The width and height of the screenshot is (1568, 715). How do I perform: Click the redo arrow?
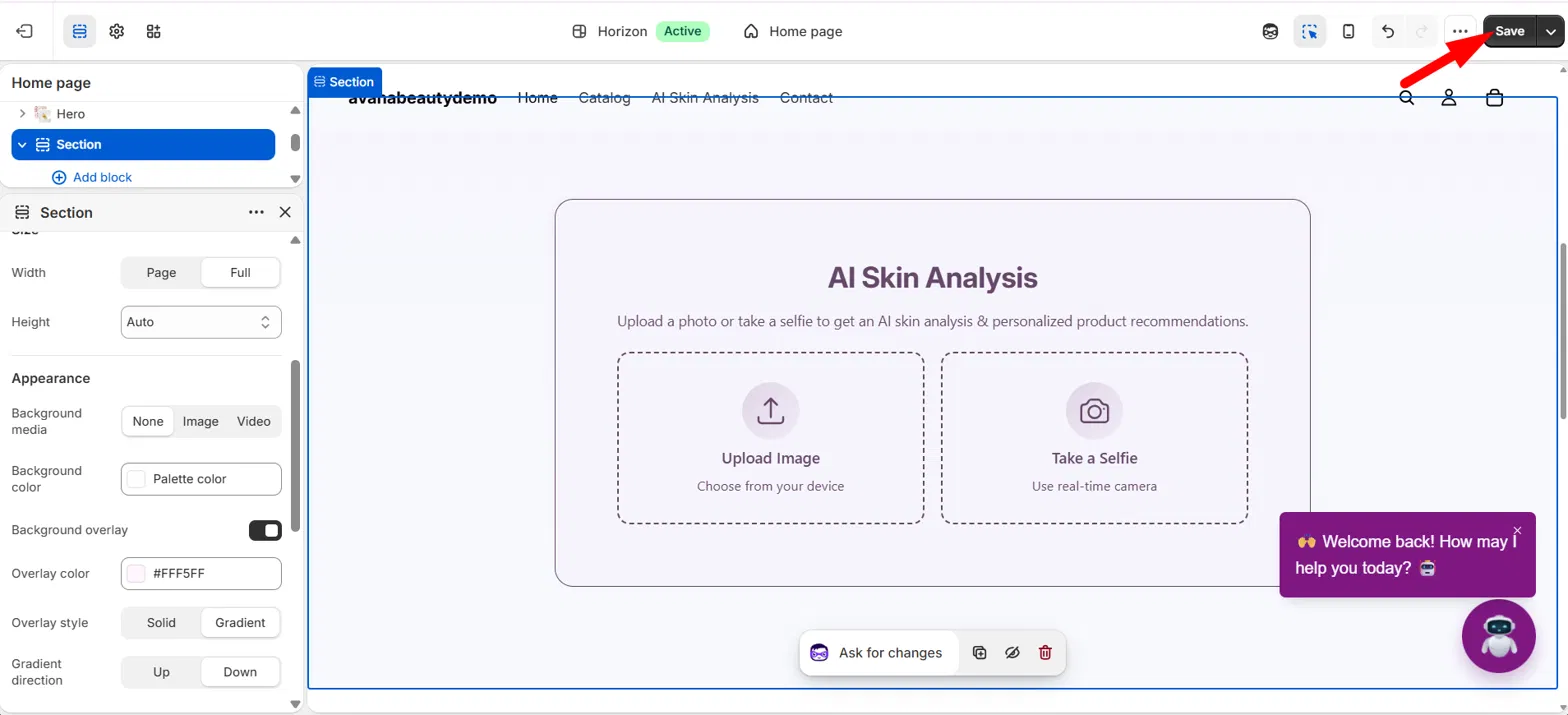coord(1421,31)
